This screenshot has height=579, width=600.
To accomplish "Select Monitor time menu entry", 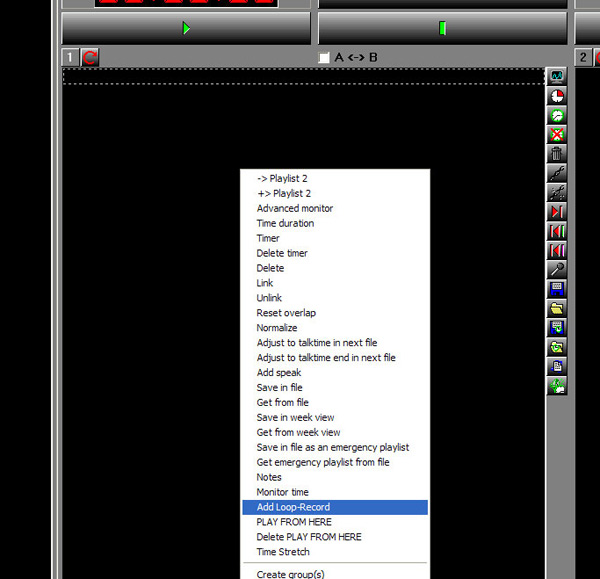I will coord(335,492).
